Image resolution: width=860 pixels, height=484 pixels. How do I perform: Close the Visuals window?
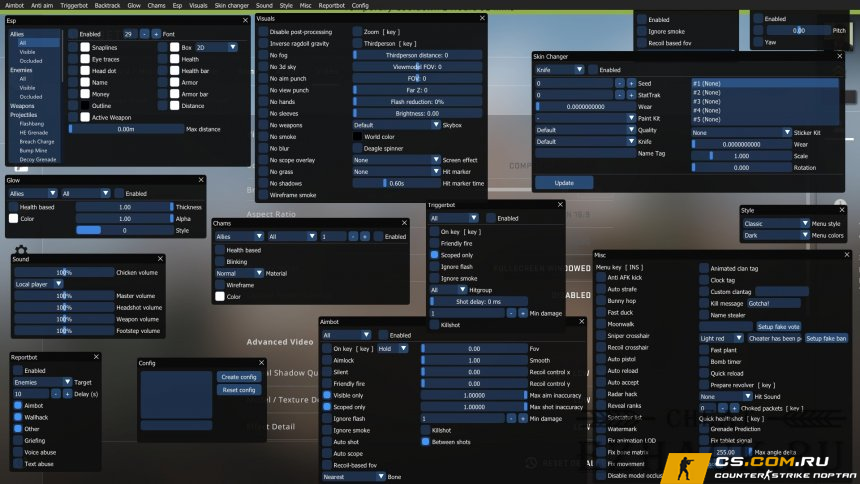482,18
